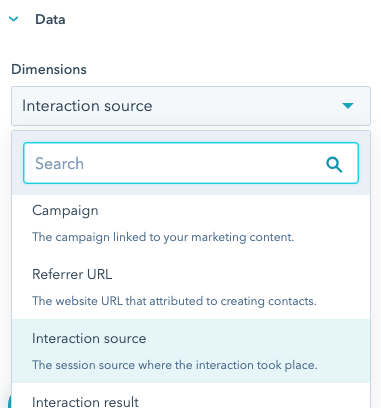Open the Interaction source dimensions dropdown
Screen dimensions: 381x408
191,106
